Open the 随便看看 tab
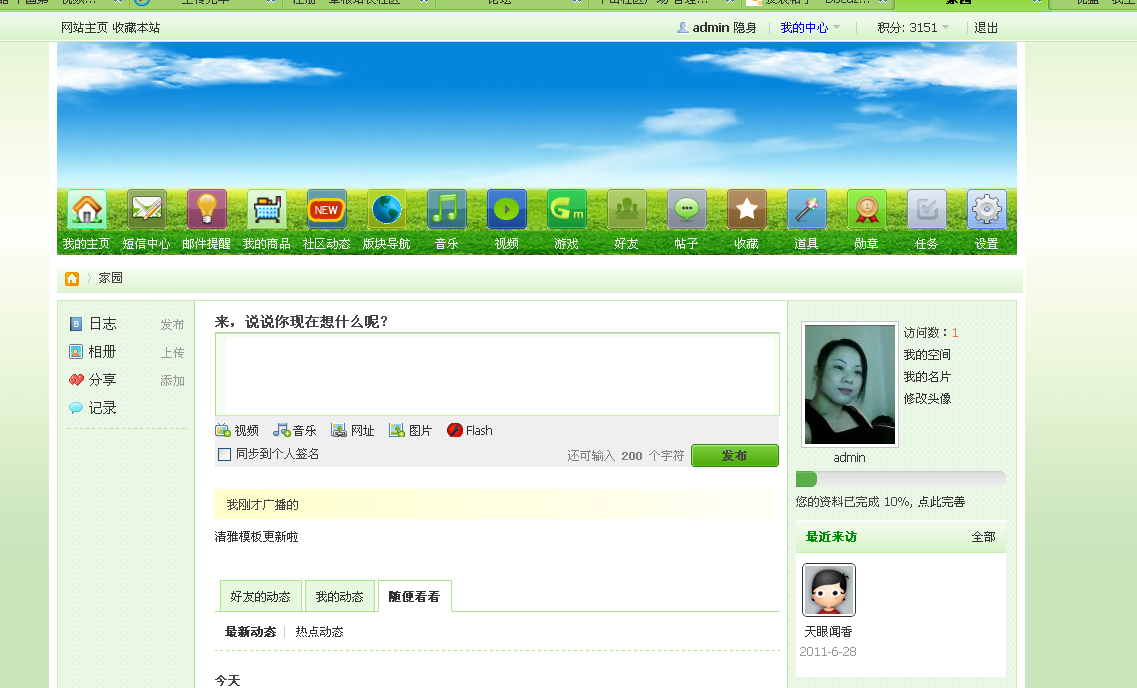This screenshot has height=688, width=1137. (415, 595)
